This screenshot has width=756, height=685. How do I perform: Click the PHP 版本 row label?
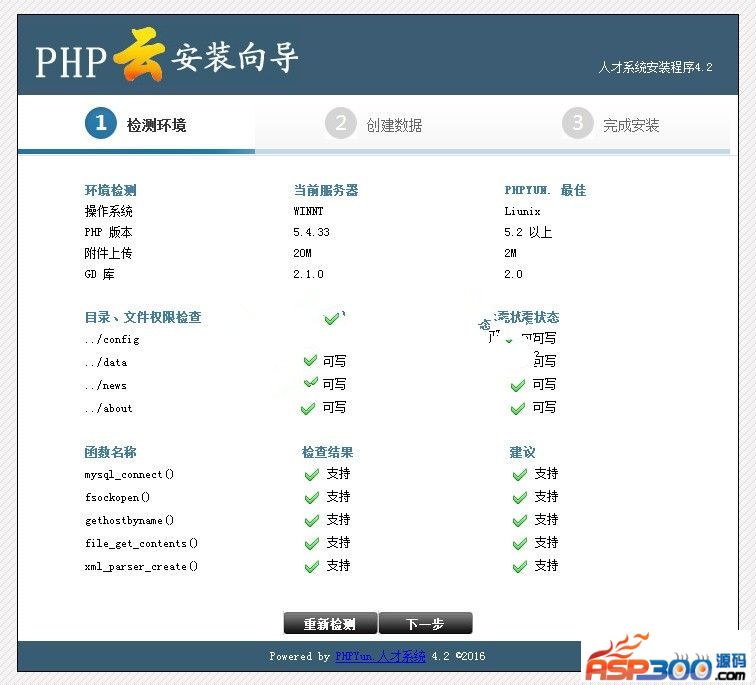(x=108, y=232)
